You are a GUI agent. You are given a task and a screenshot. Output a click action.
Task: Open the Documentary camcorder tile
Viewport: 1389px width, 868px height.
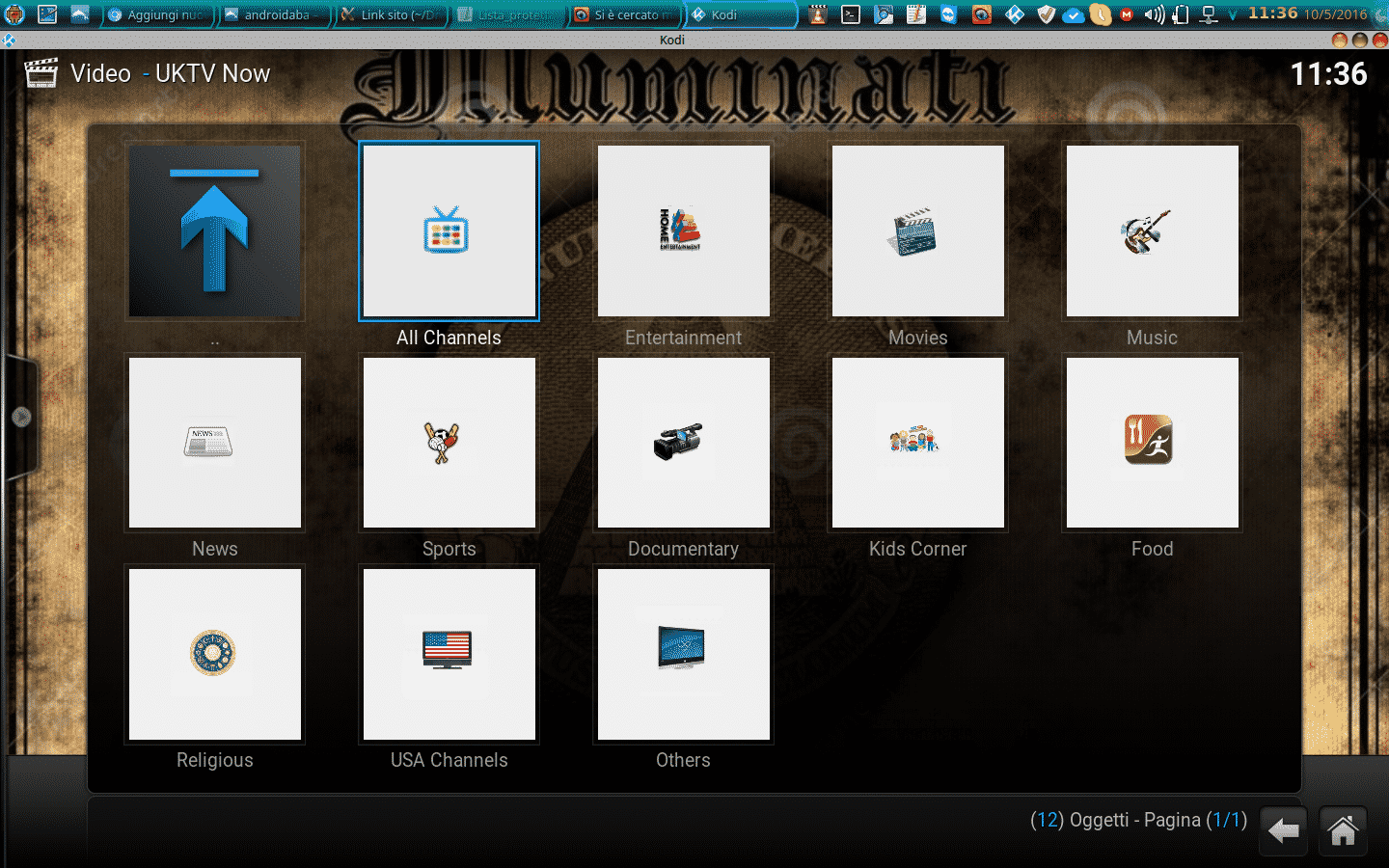[x=684, y=443]
